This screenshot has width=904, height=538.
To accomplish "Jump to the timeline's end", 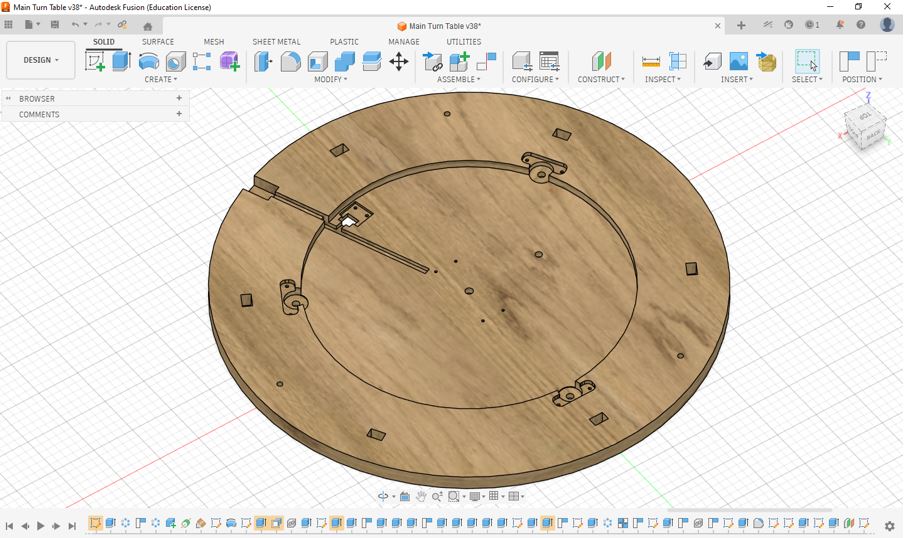I will pyautogui.click(x=72, y=526).
